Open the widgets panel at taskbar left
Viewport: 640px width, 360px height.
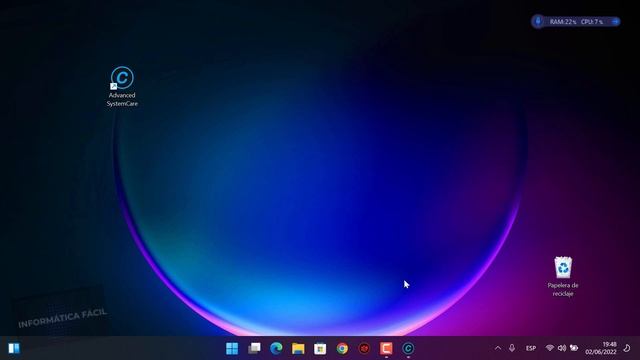[14, 348]
